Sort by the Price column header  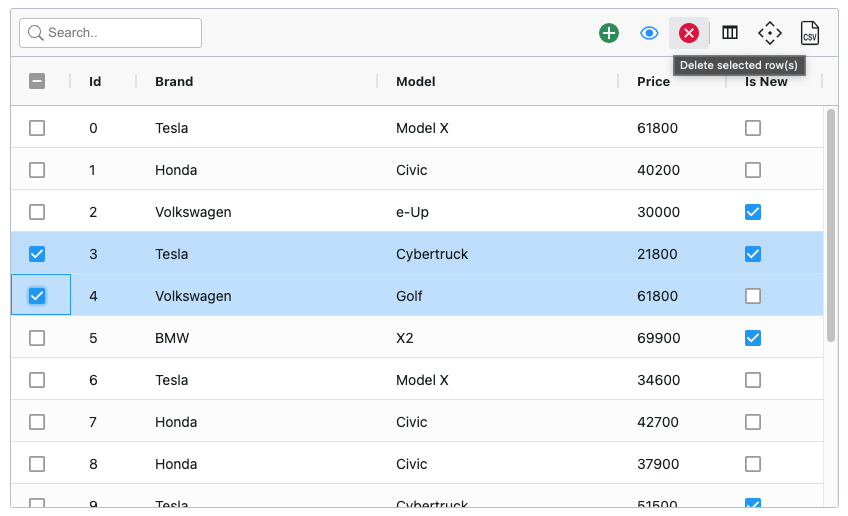(x=653, y=82)
